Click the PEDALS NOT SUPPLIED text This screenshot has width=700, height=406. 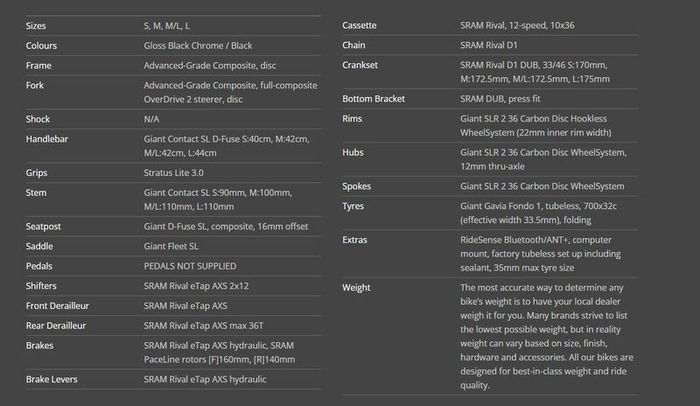(x=190, y=266)
